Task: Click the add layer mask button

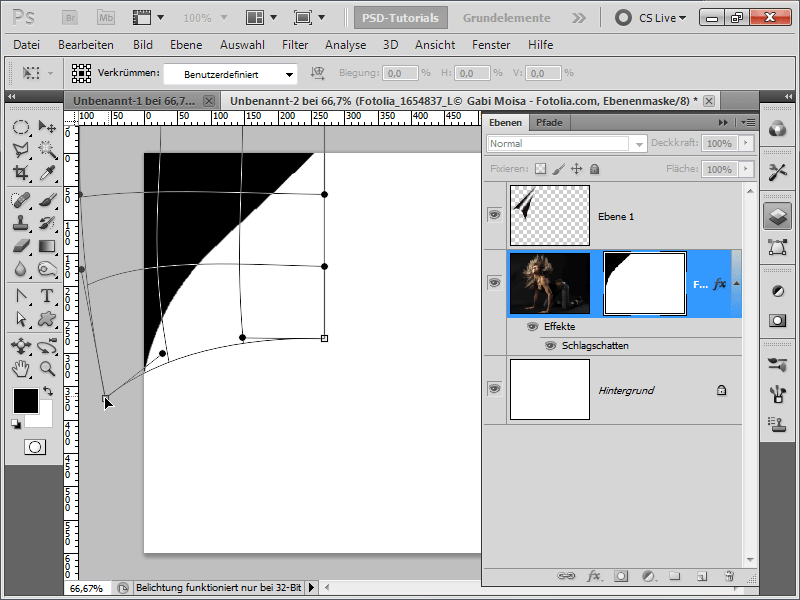Action: tap(621, 576)
